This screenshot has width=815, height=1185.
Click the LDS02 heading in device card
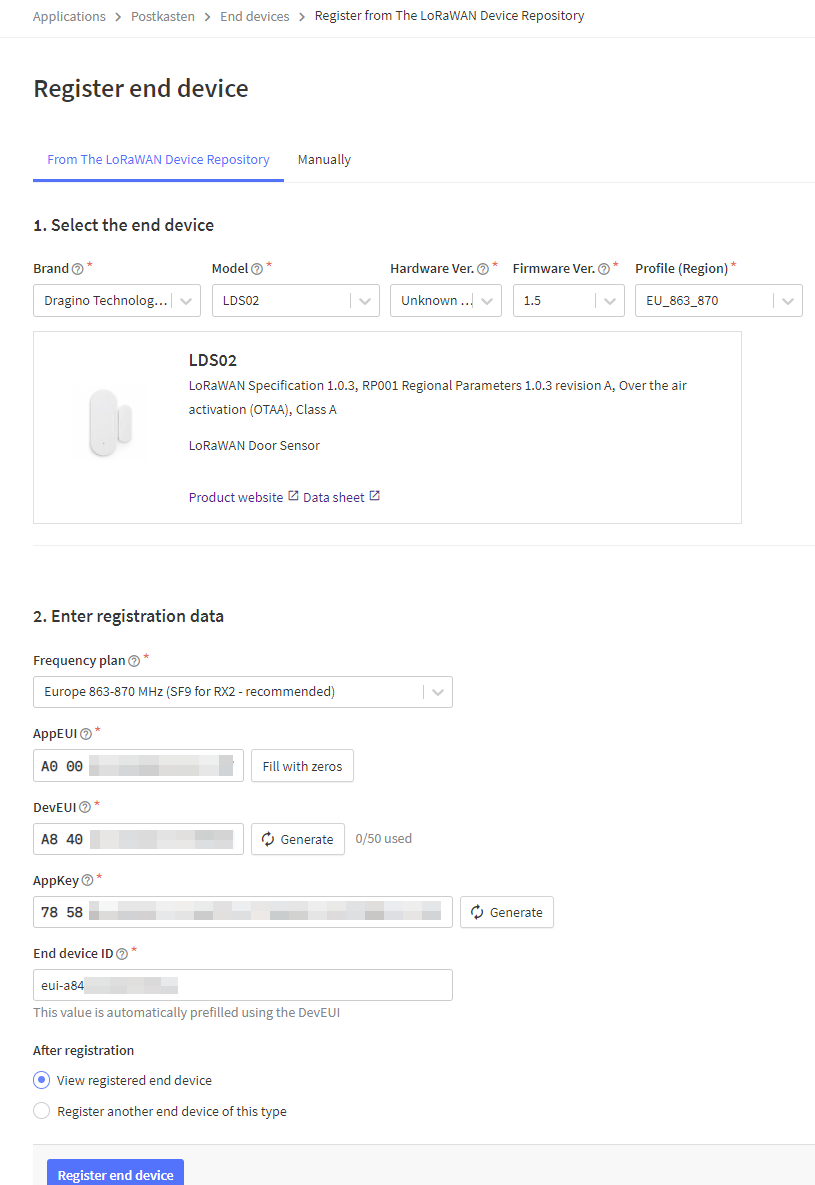coord(212,360)
